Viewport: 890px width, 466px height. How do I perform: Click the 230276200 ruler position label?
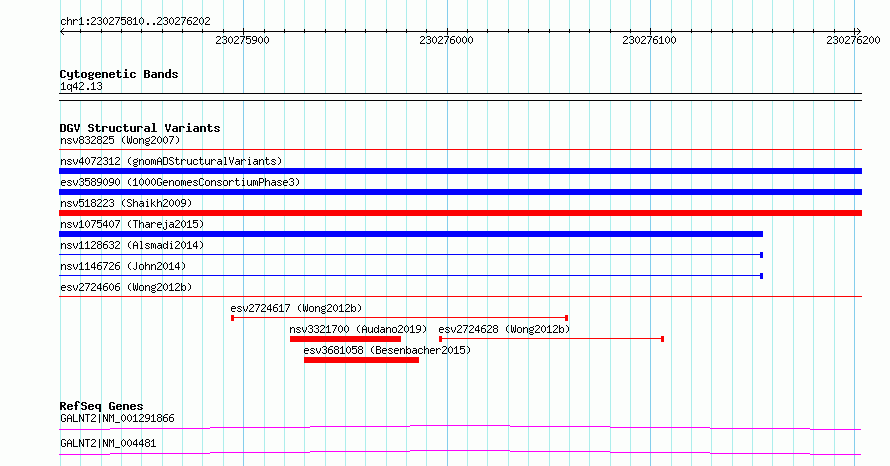click(x=853, y=40)
